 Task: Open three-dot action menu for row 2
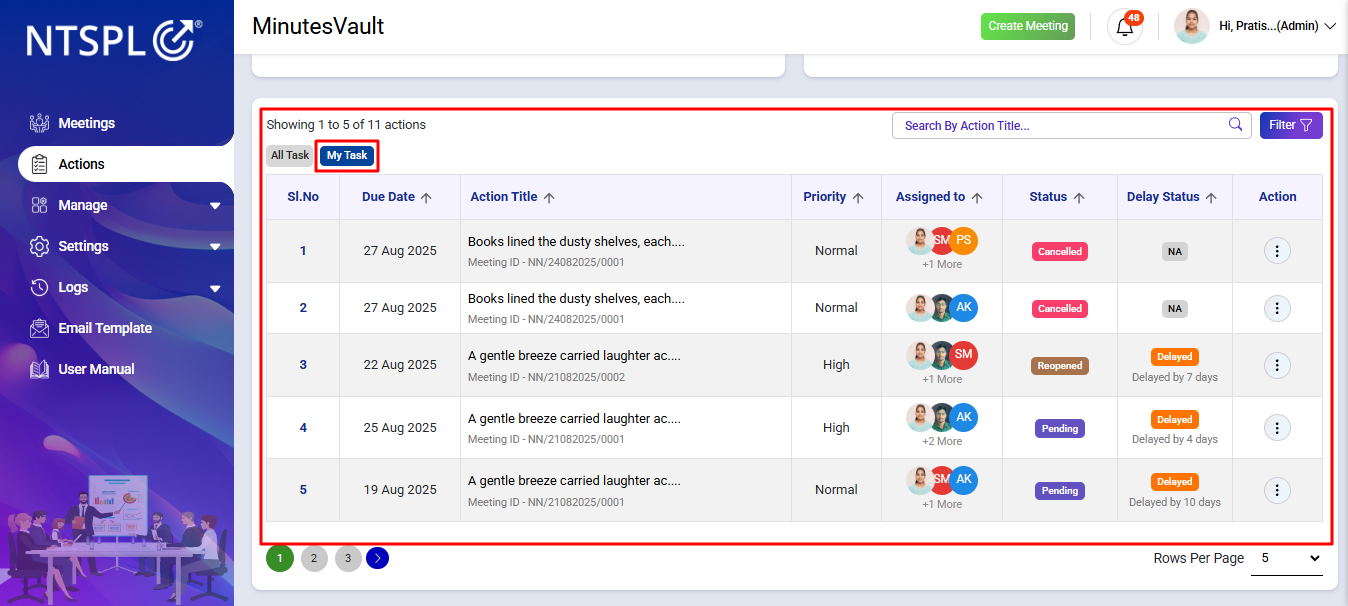(1277, 308)
